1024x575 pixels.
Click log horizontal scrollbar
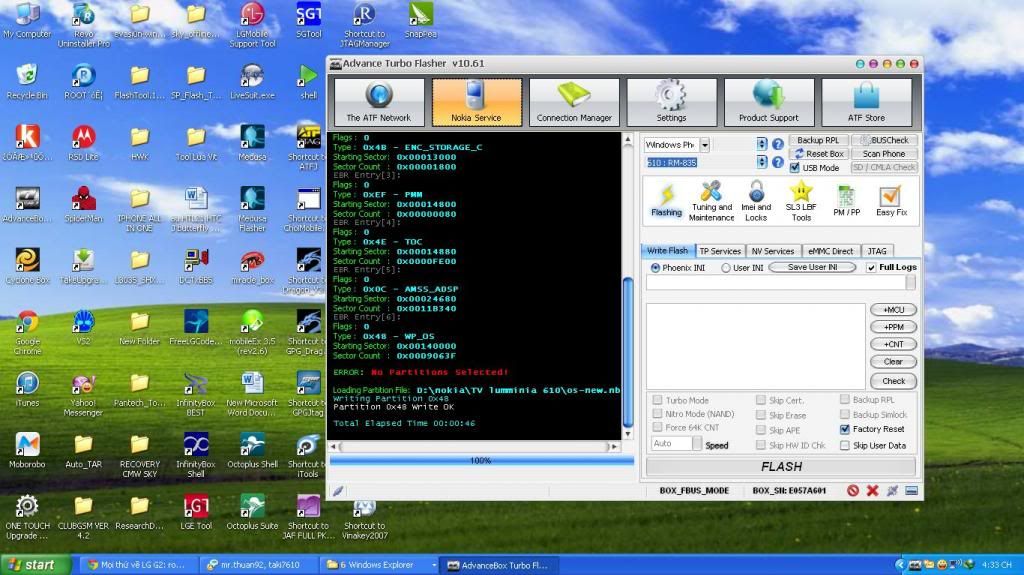476,447
